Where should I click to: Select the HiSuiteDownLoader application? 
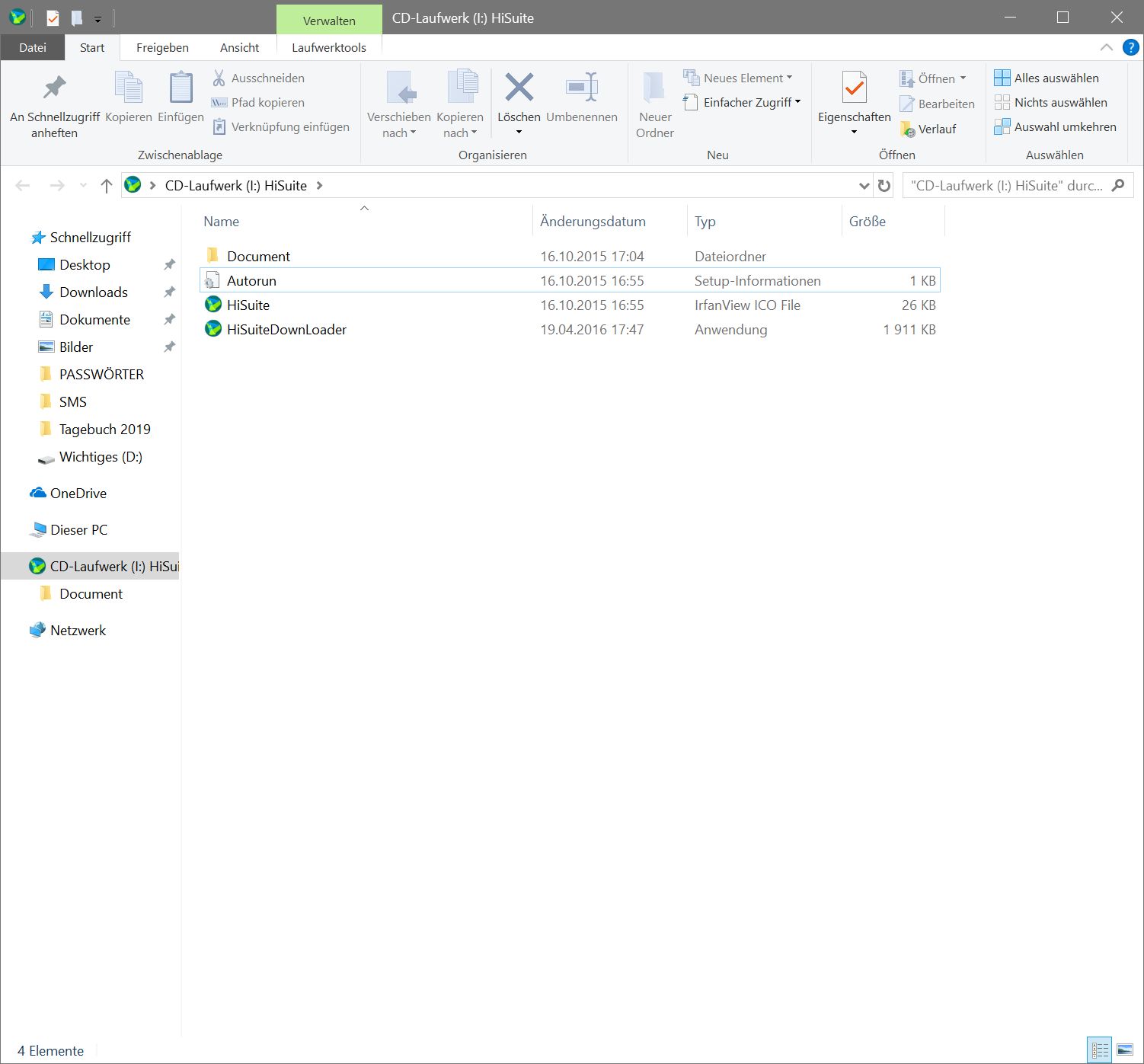[x=569, y=329]
